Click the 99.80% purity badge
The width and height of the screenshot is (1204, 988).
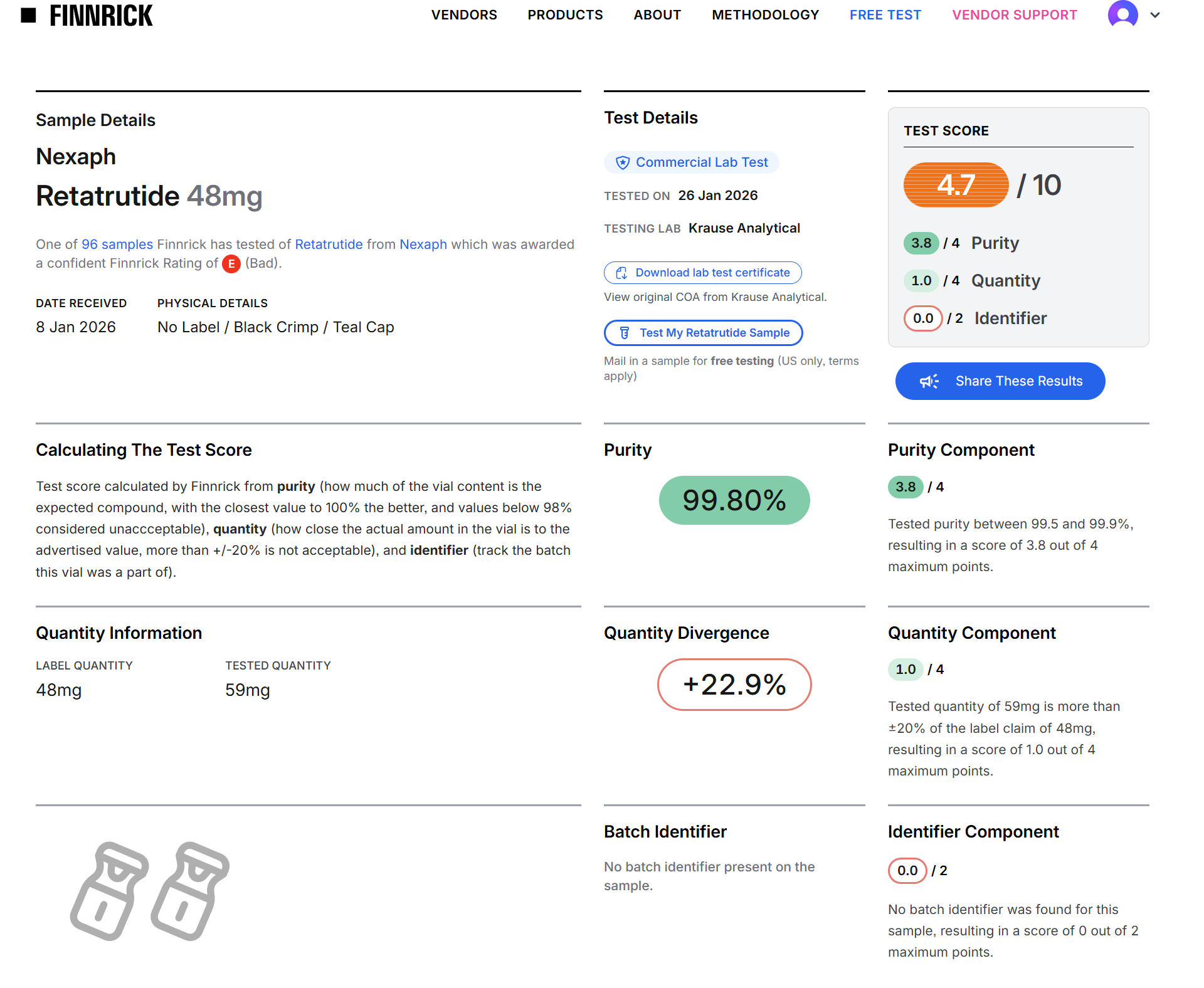[734, 500]
